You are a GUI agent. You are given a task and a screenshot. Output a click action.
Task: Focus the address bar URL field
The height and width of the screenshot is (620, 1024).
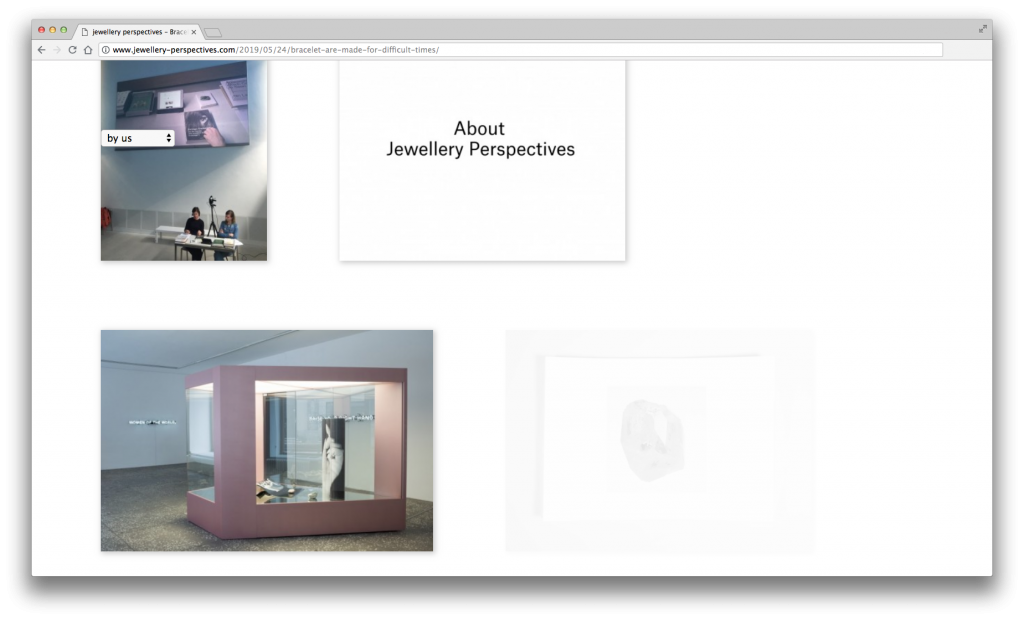click(x=520, y=50)
